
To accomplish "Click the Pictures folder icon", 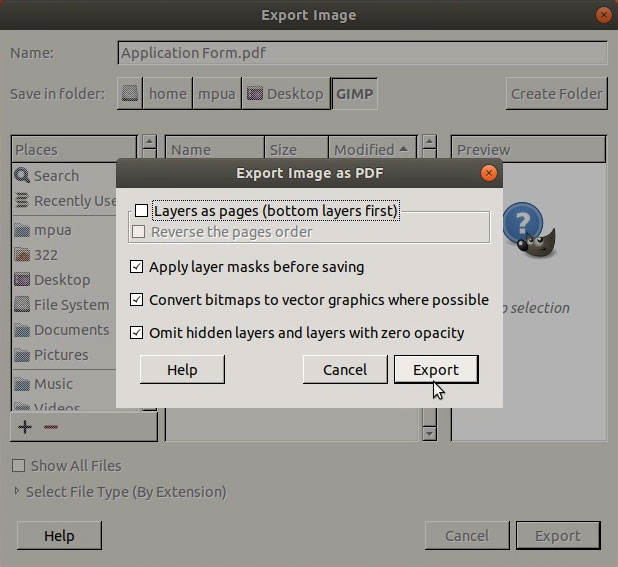I will click(22, 355).
